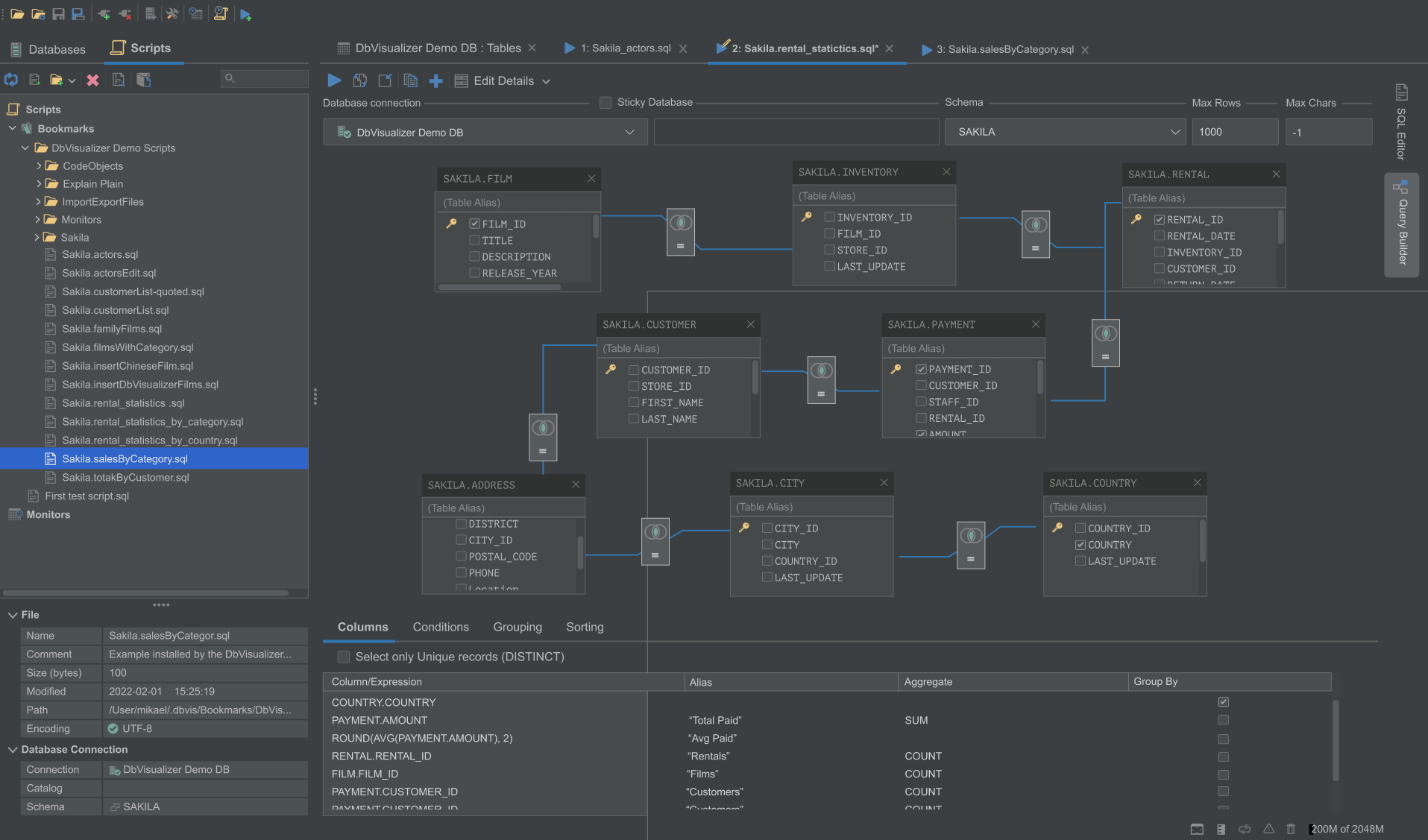Viewport: 1428px width, 840px height.
Task: Click the join icon between RENTAL and PAYMENT
Action: pos(1105,343)
